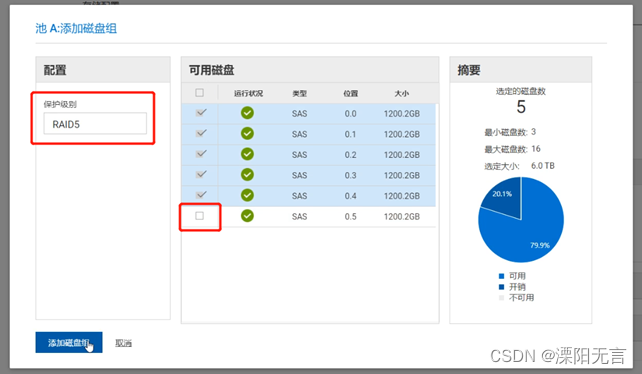642x374 pixels.
Task: Click 1200.2GB size cell of disk 0.0
Action: [x=402, y=113]
